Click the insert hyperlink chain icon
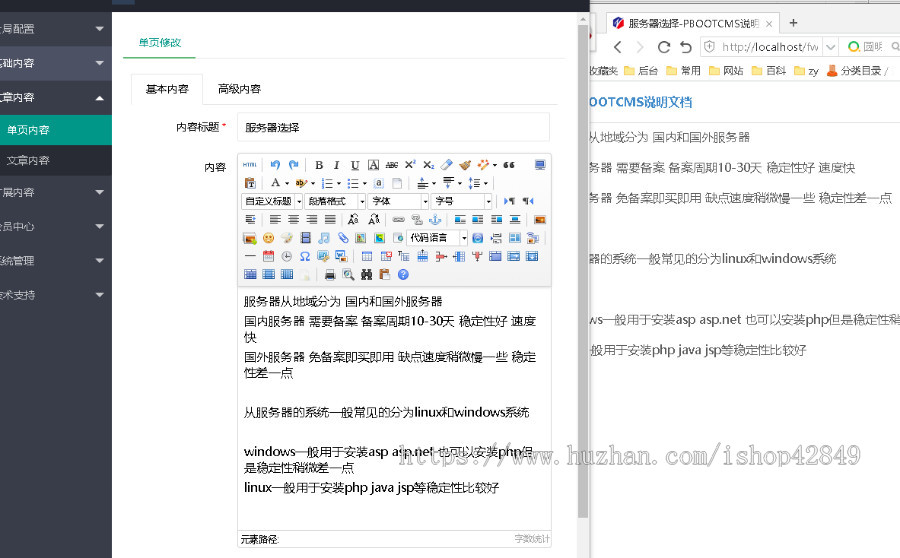 [398, 219]
